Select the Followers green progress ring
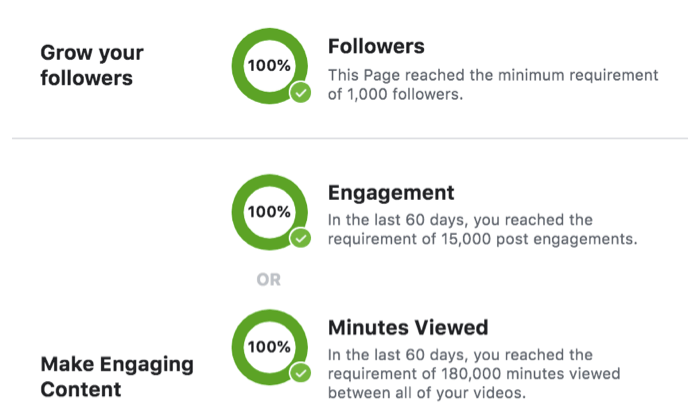The height and width of the screenshot is (416, 700). click(240, 65)
